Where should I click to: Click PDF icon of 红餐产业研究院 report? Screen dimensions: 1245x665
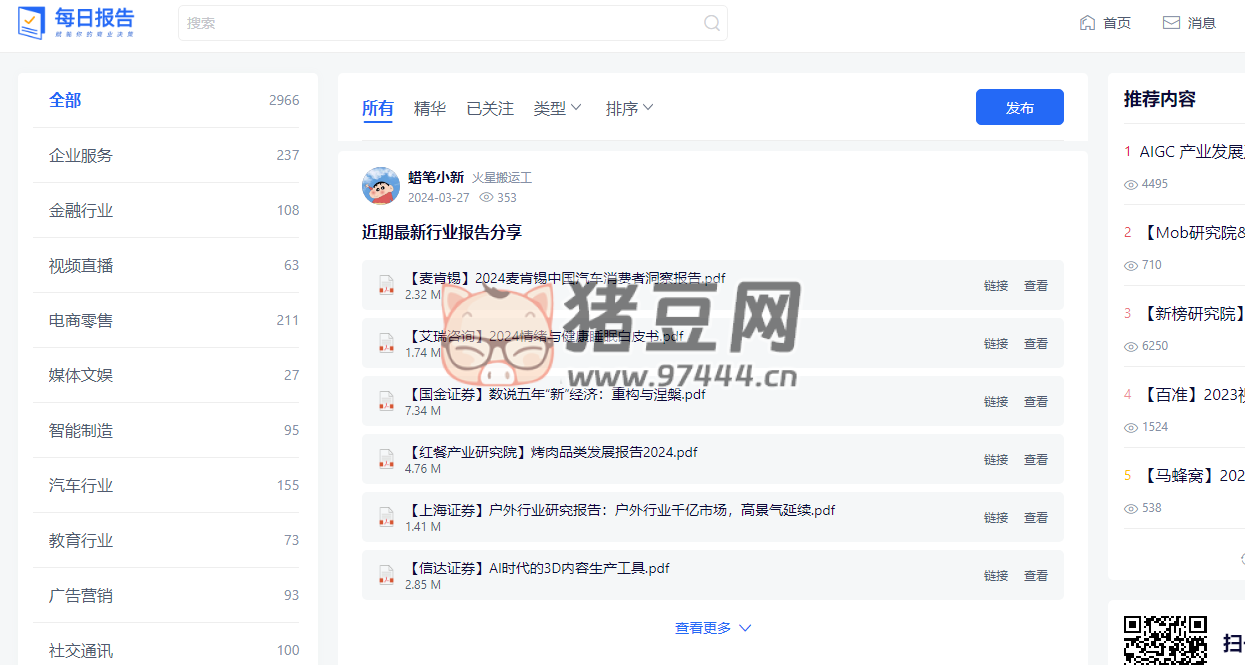tap(386, 459)
